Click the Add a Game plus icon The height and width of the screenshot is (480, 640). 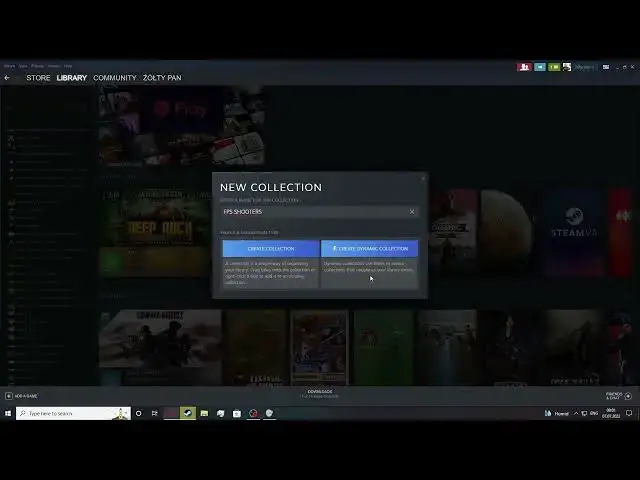9,396
